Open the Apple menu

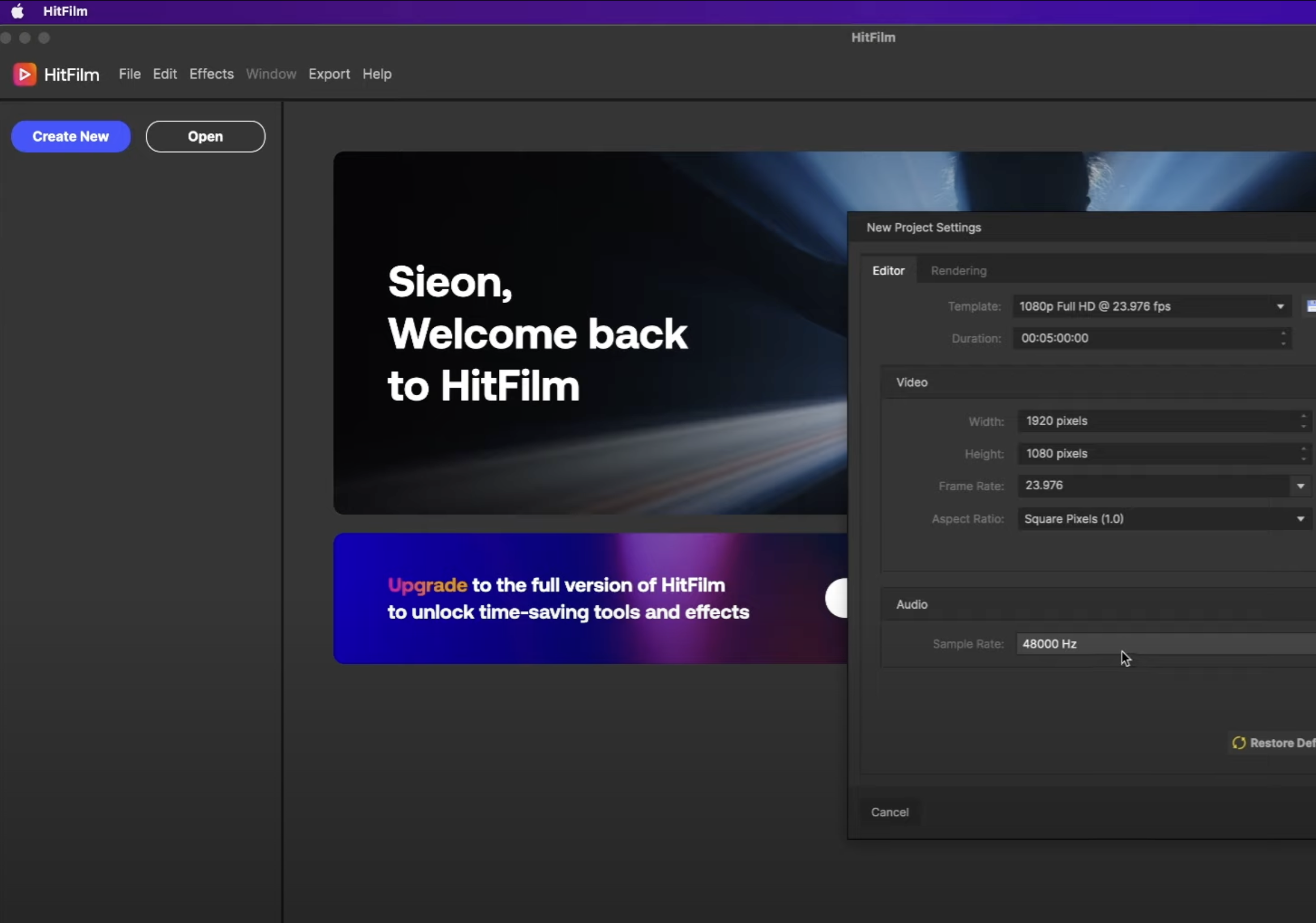coord(18,11)
